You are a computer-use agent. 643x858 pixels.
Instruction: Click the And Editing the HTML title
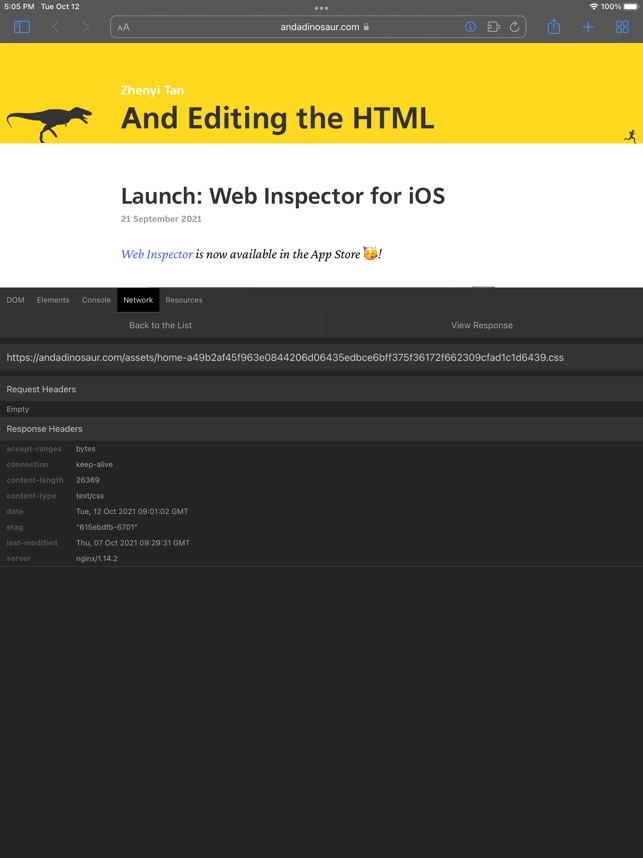click(277, 118)
